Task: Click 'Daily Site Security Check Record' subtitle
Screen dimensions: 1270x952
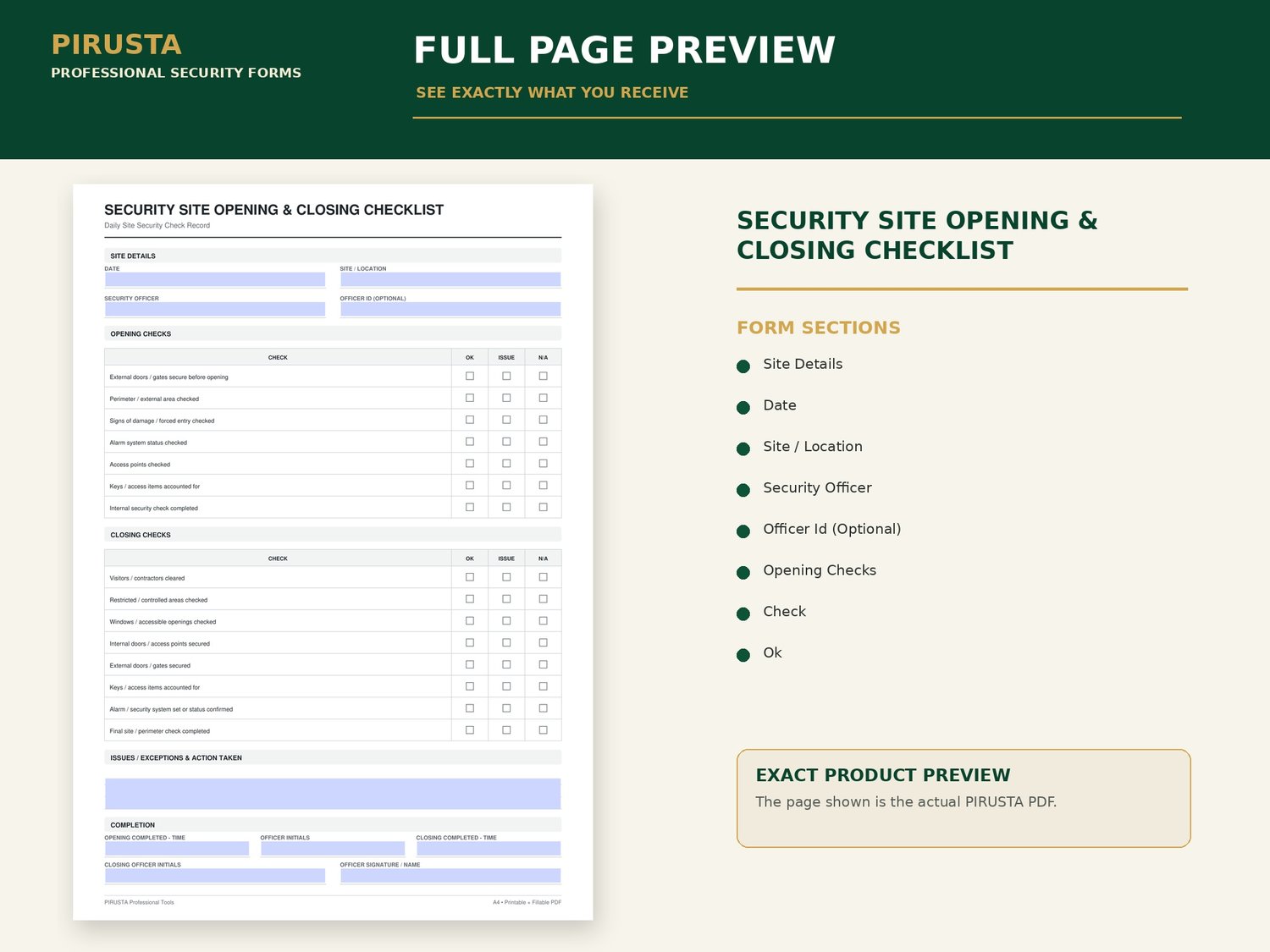Action: coord(157,225)
